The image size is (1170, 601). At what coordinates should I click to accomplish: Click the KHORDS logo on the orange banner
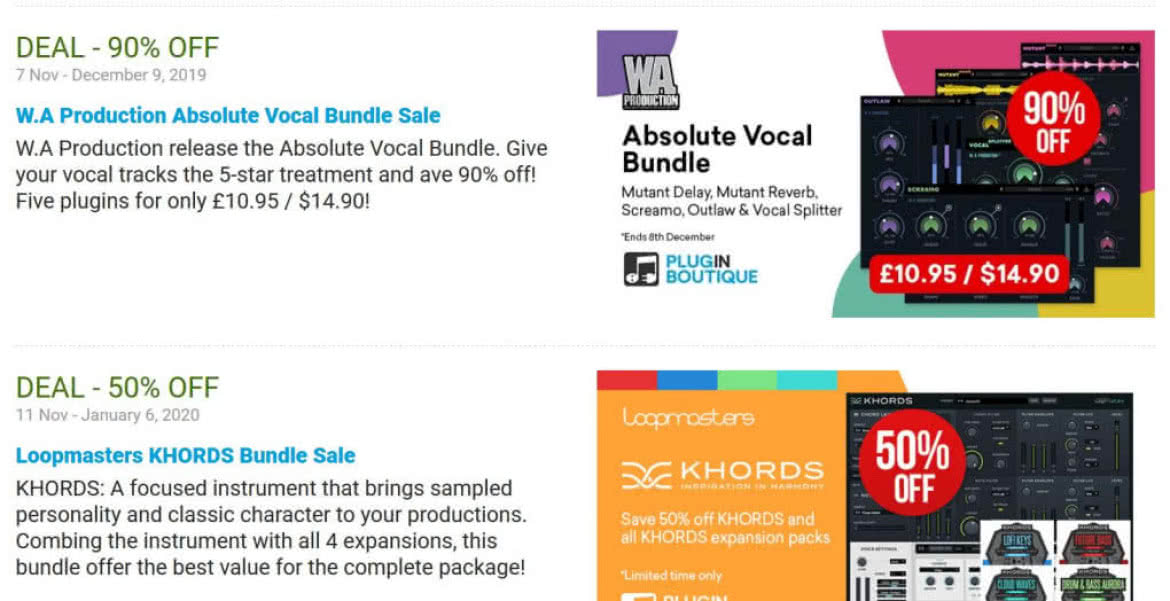(722, 475)
